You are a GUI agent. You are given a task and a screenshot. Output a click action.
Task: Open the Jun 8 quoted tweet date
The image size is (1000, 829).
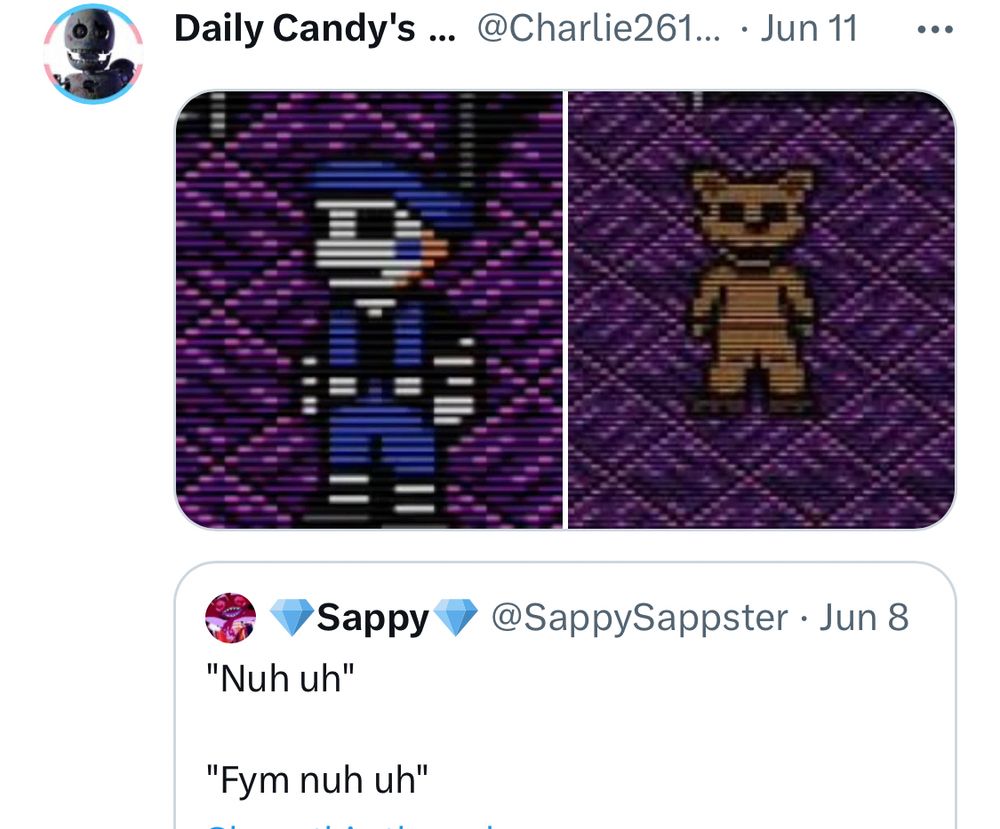point(864,617)
